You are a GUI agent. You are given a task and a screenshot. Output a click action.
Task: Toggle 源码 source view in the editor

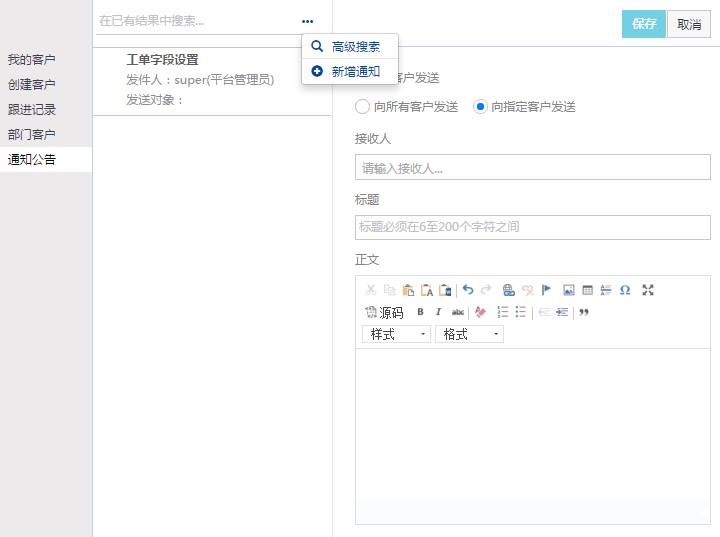tap(385, 312)
